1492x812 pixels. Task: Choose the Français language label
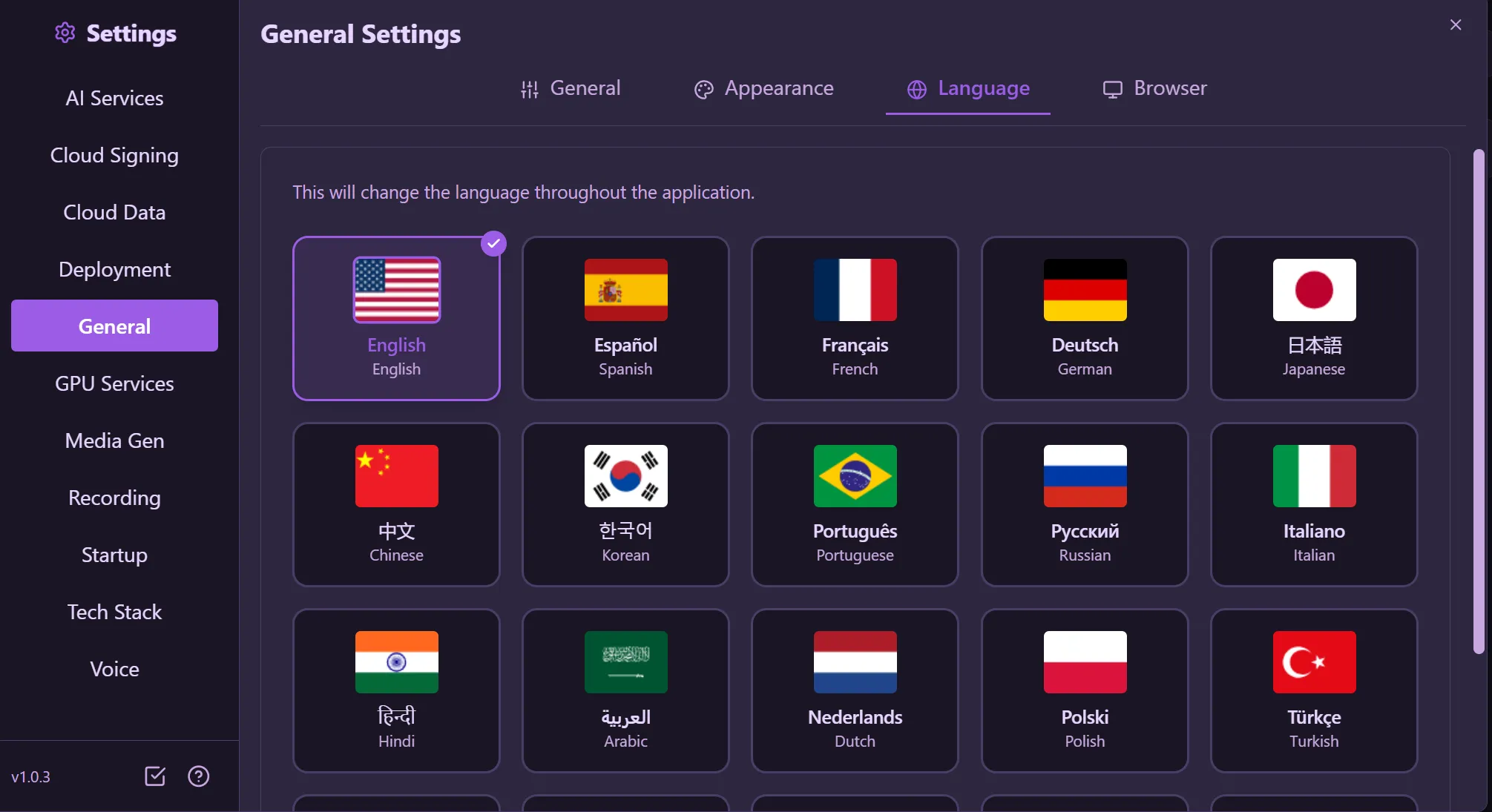[855, 346]
